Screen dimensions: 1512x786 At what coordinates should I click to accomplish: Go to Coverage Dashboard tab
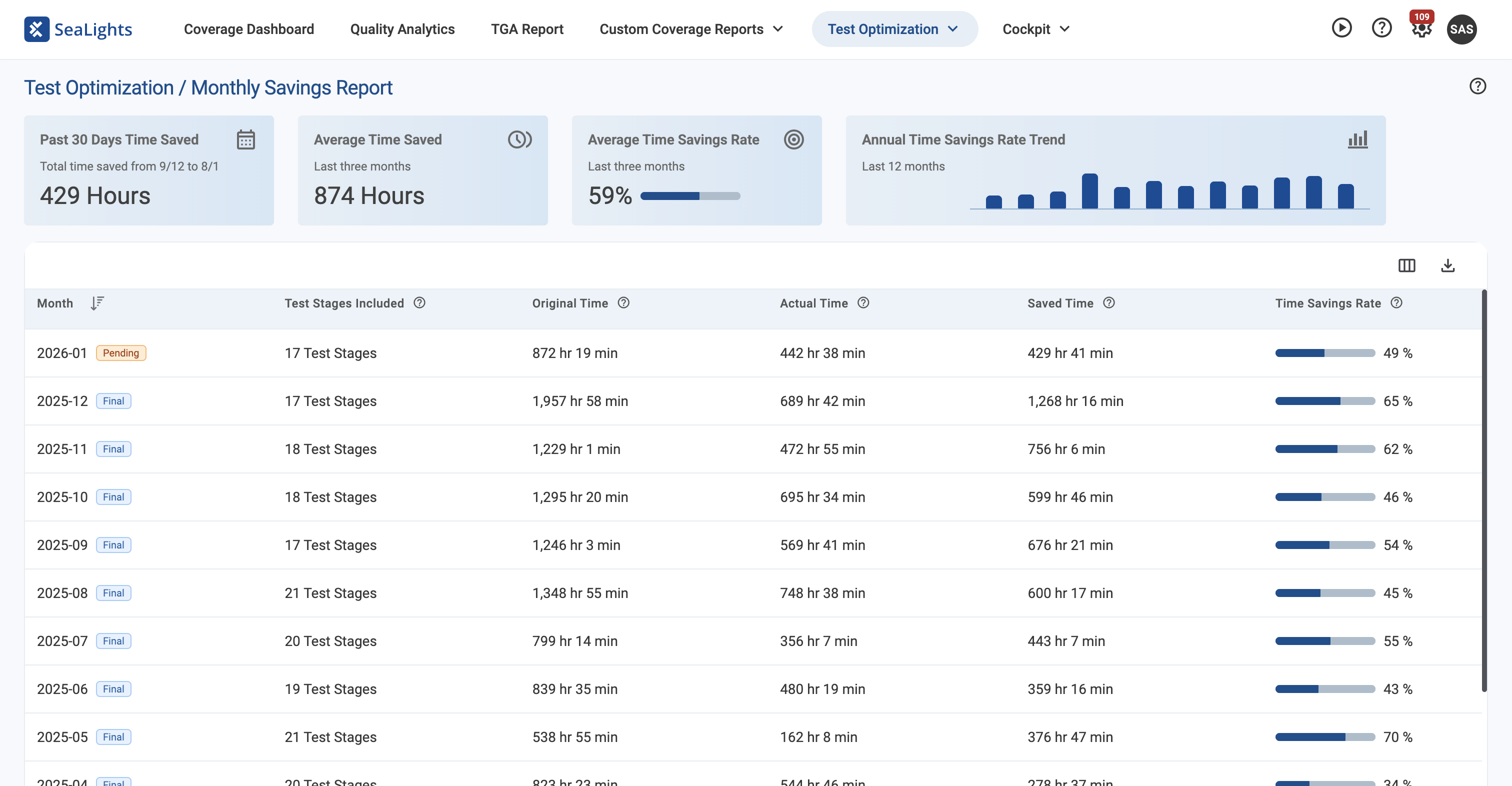pyautogui.click(x=249, y=29)
